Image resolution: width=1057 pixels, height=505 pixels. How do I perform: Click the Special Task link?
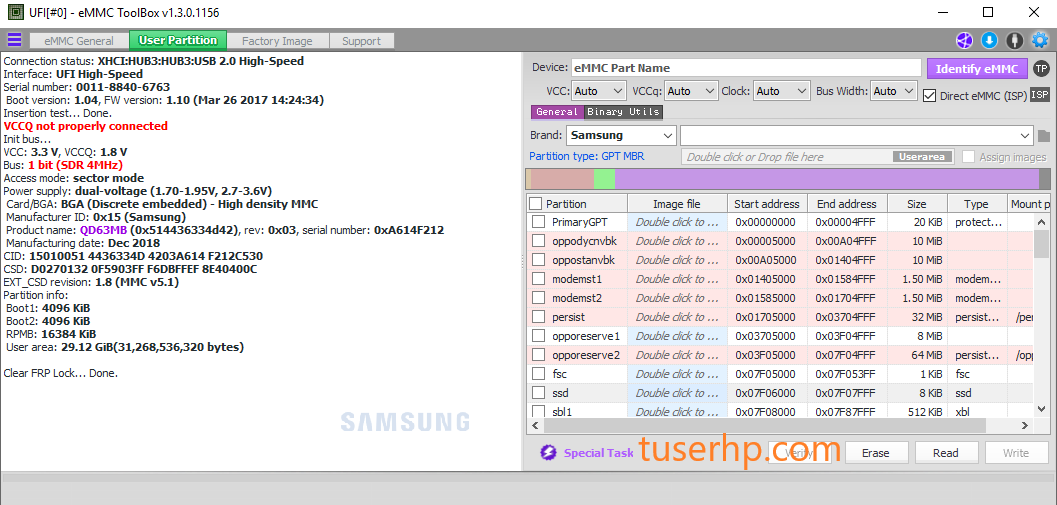tap(599, 453)
